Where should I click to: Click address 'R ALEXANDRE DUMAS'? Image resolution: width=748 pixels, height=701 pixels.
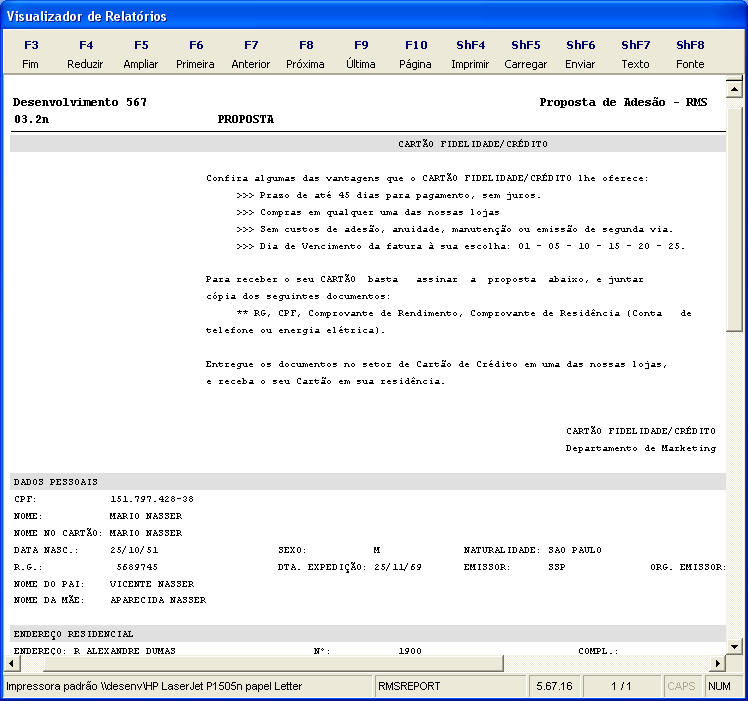[x=125, y=651]
